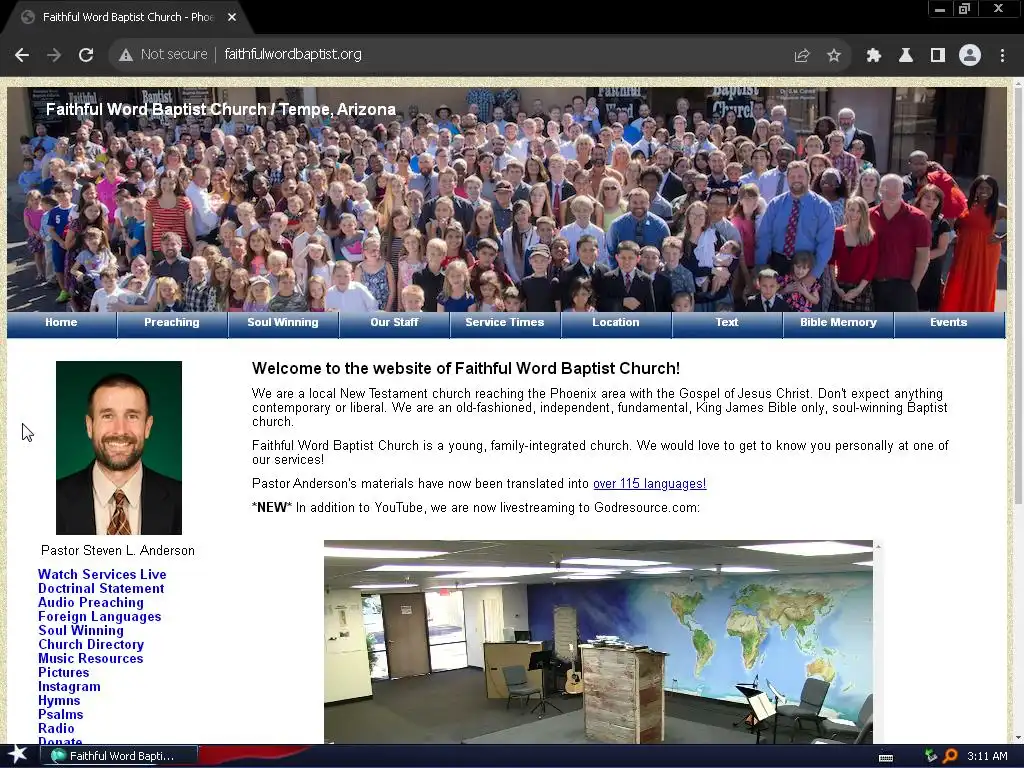Open the Bible Memory navigation tab
1024x768 pixels.
point(838,323)
